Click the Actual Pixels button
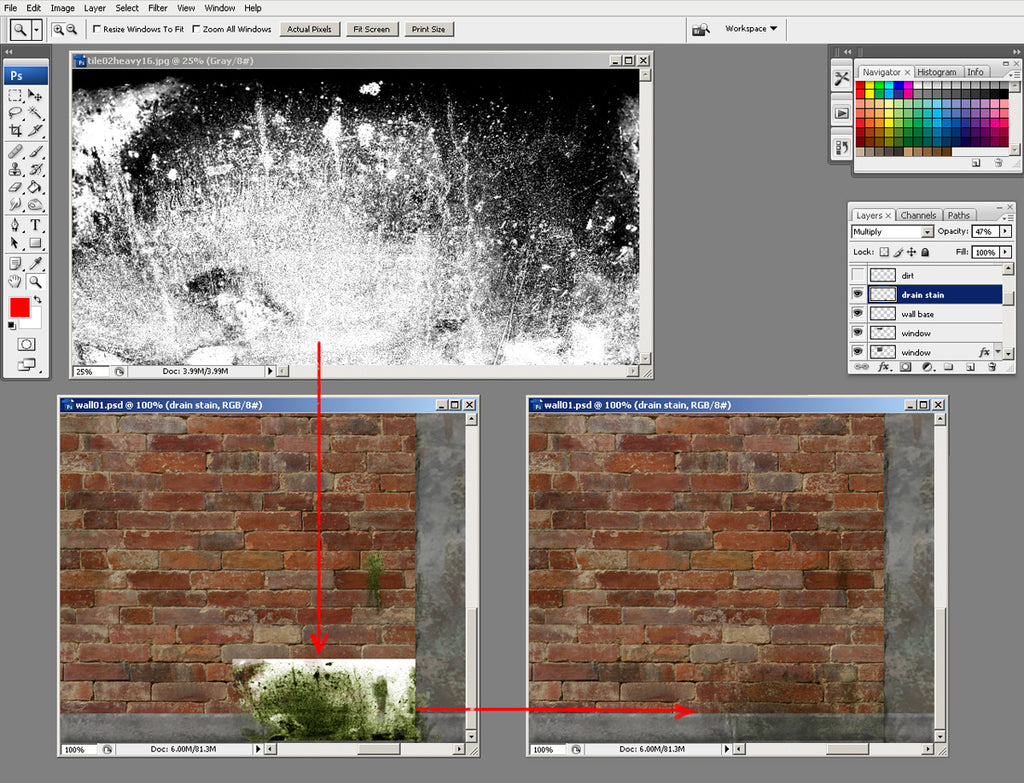 point(309,30)
